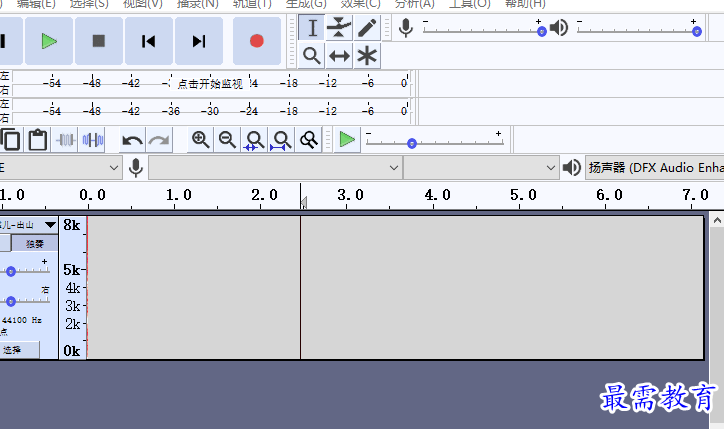Open the 效果(C) menu
This screenshot has width=724, height=429.
361,4
